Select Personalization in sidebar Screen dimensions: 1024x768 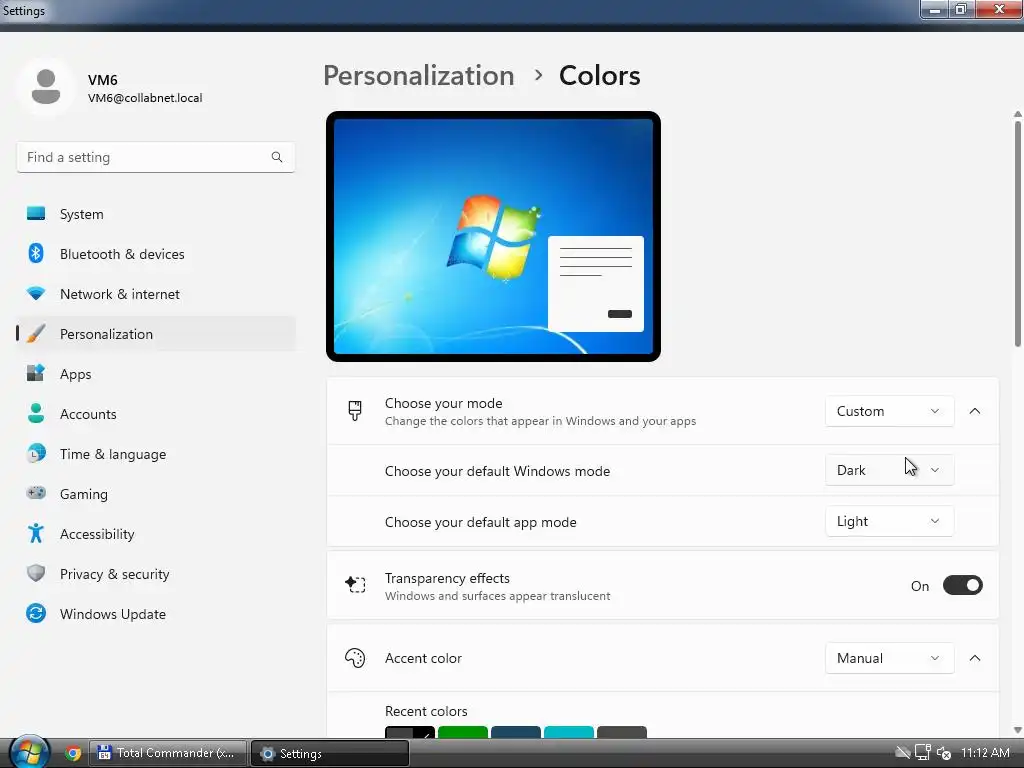[x=155, y=334]
